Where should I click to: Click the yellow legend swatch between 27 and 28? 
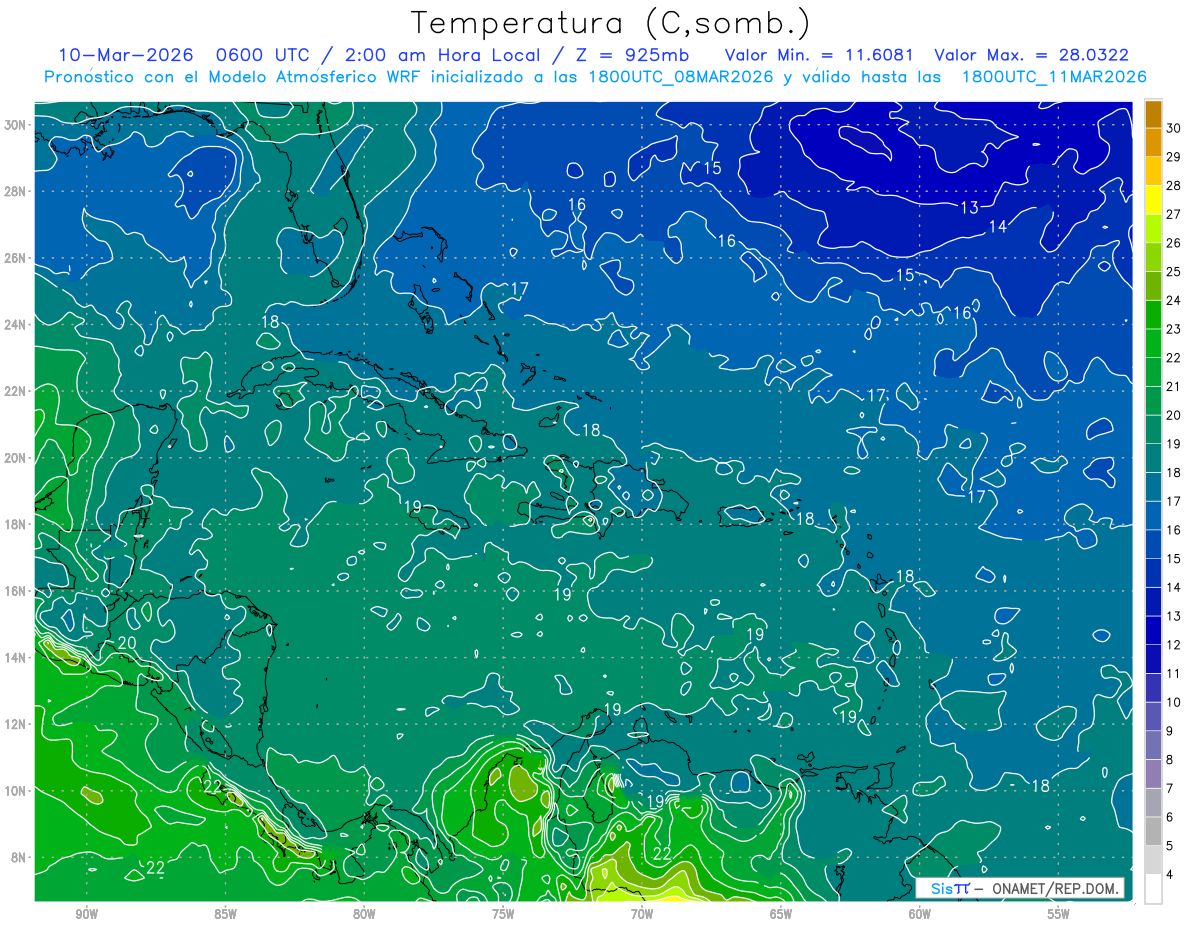tap(1153, 200)
